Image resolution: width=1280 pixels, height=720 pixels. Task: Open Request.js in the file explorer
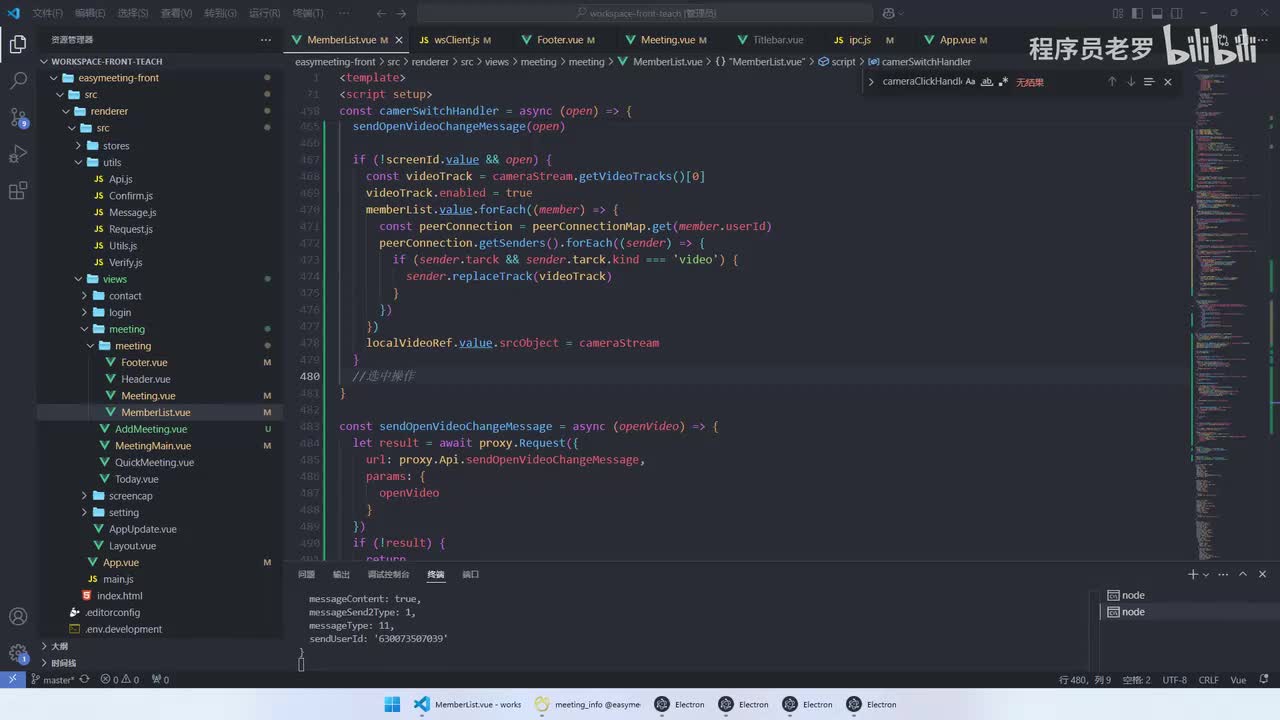[x=131, y=229]
